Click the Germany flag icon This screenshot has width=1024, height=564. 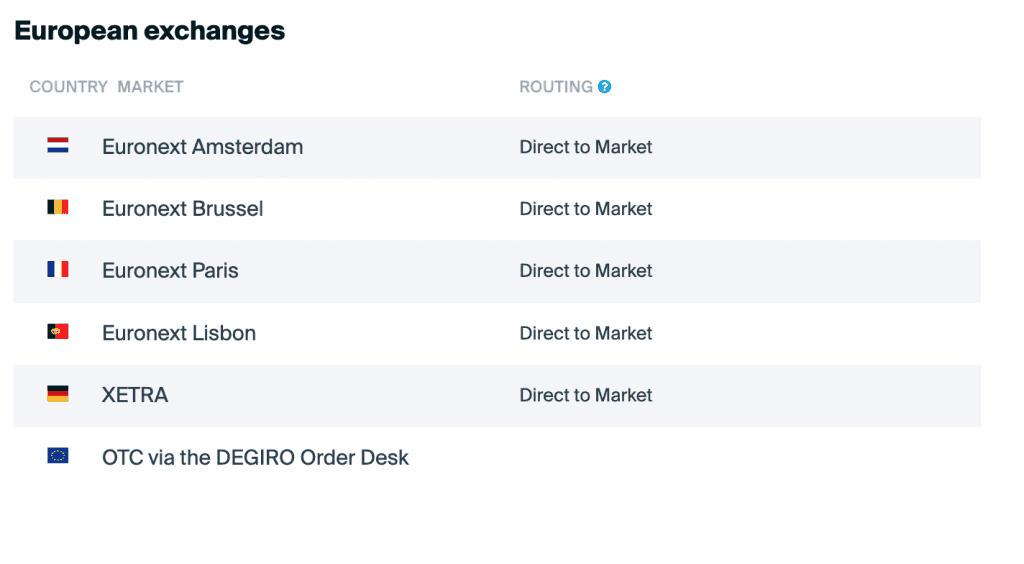coord(58,394)
